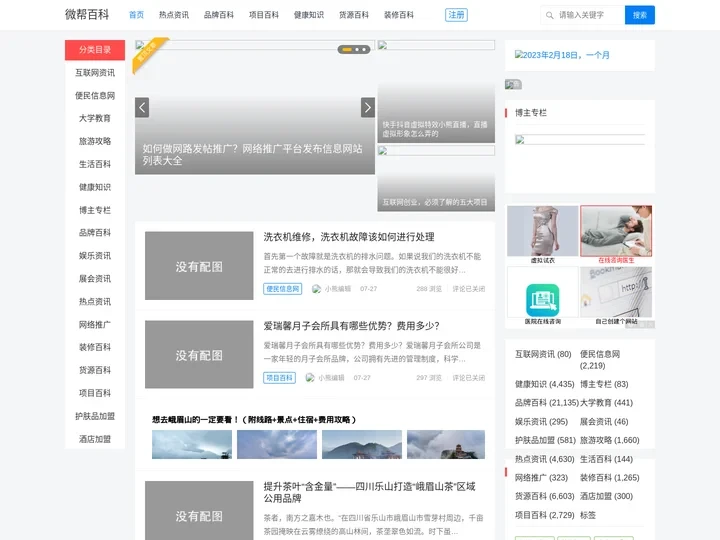Open carousel article 如何做网路发帖推广
720x540 pixels.
(x=253, y=155)
